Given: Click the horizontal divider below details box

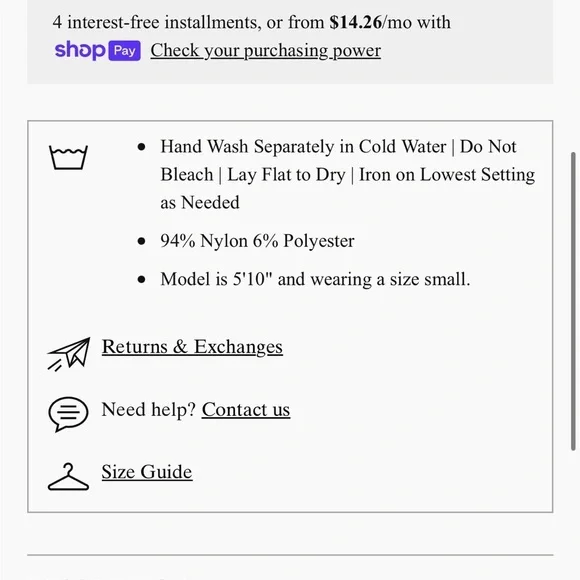Looking at the screenshot, I should (290, 555).
